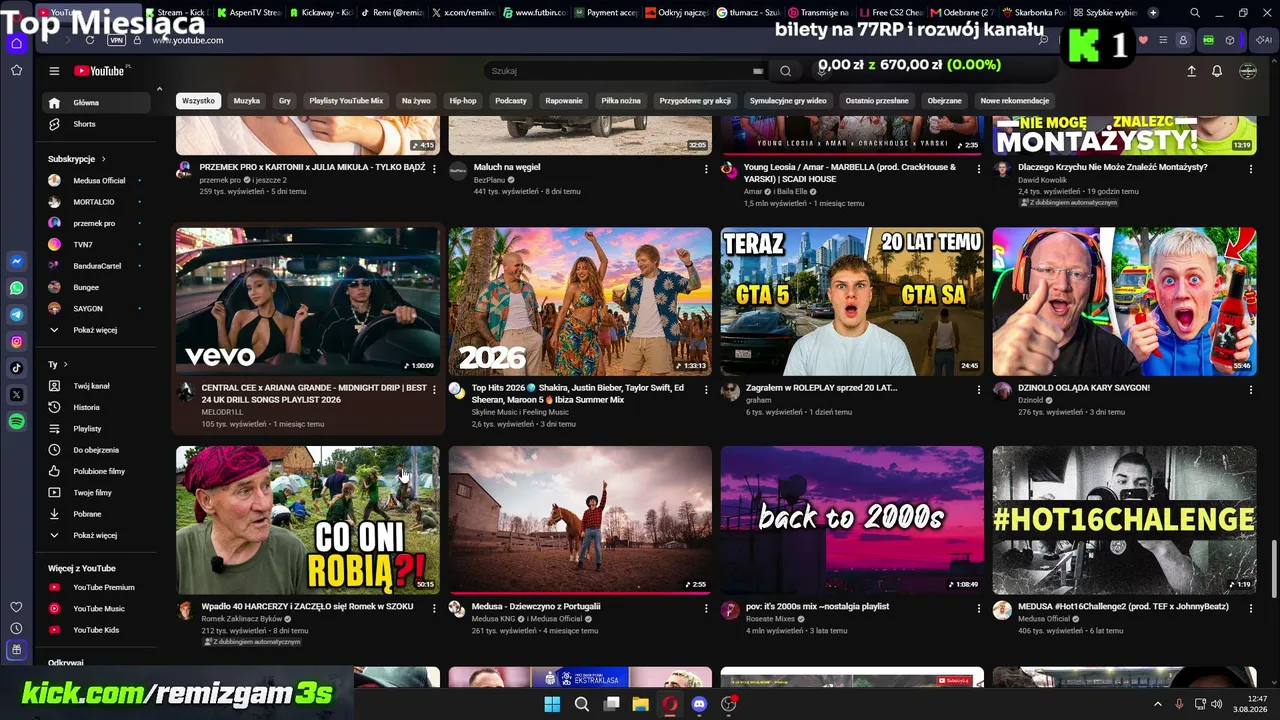Open the back to 2000s thumbnail
Viewport: 1280px width, 720px height.
tap(852, 520)
